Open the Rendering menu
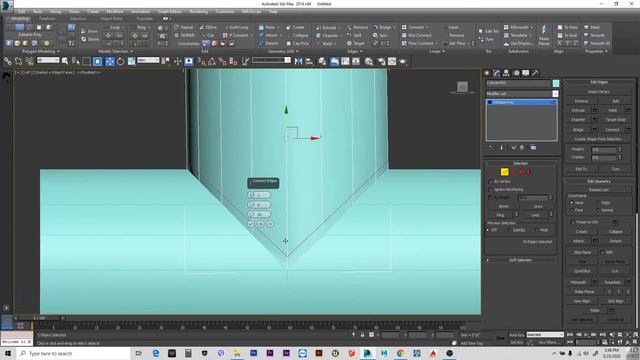Image resolution: width=640 pixels, height=360 pixels. click(x=198, y=12)
